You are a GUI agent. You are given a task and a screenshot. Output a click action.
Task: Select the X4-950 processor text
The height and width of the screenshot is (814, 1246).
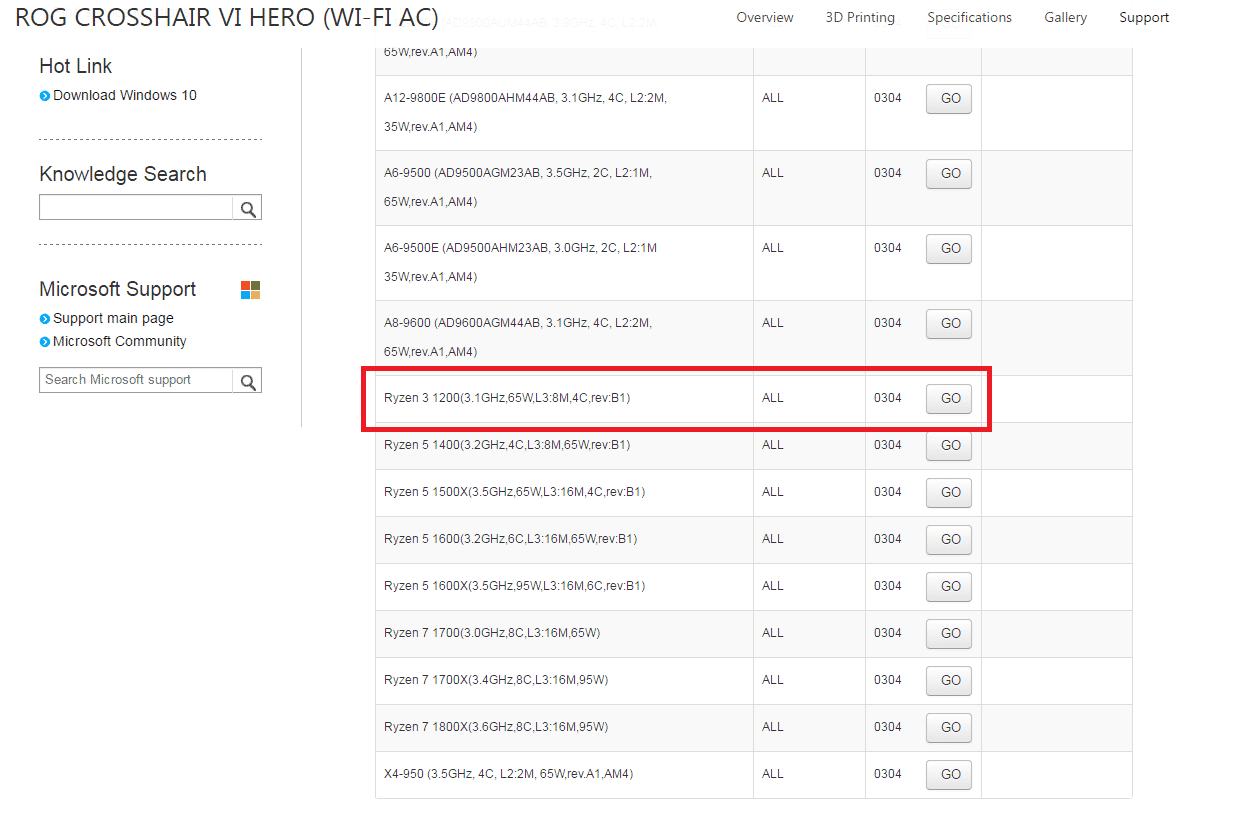[508, 774]
